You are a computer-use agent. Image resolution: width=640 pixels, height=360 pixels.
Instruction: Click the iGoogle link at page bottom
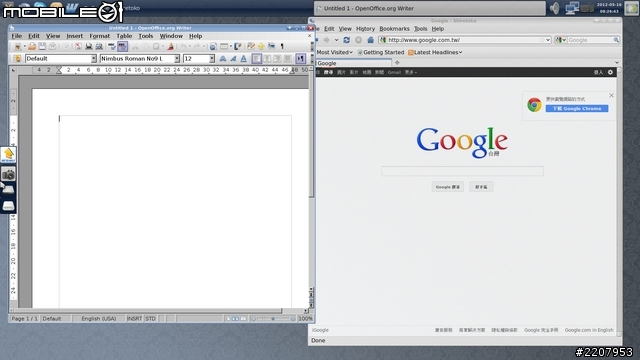coord(320,330)
